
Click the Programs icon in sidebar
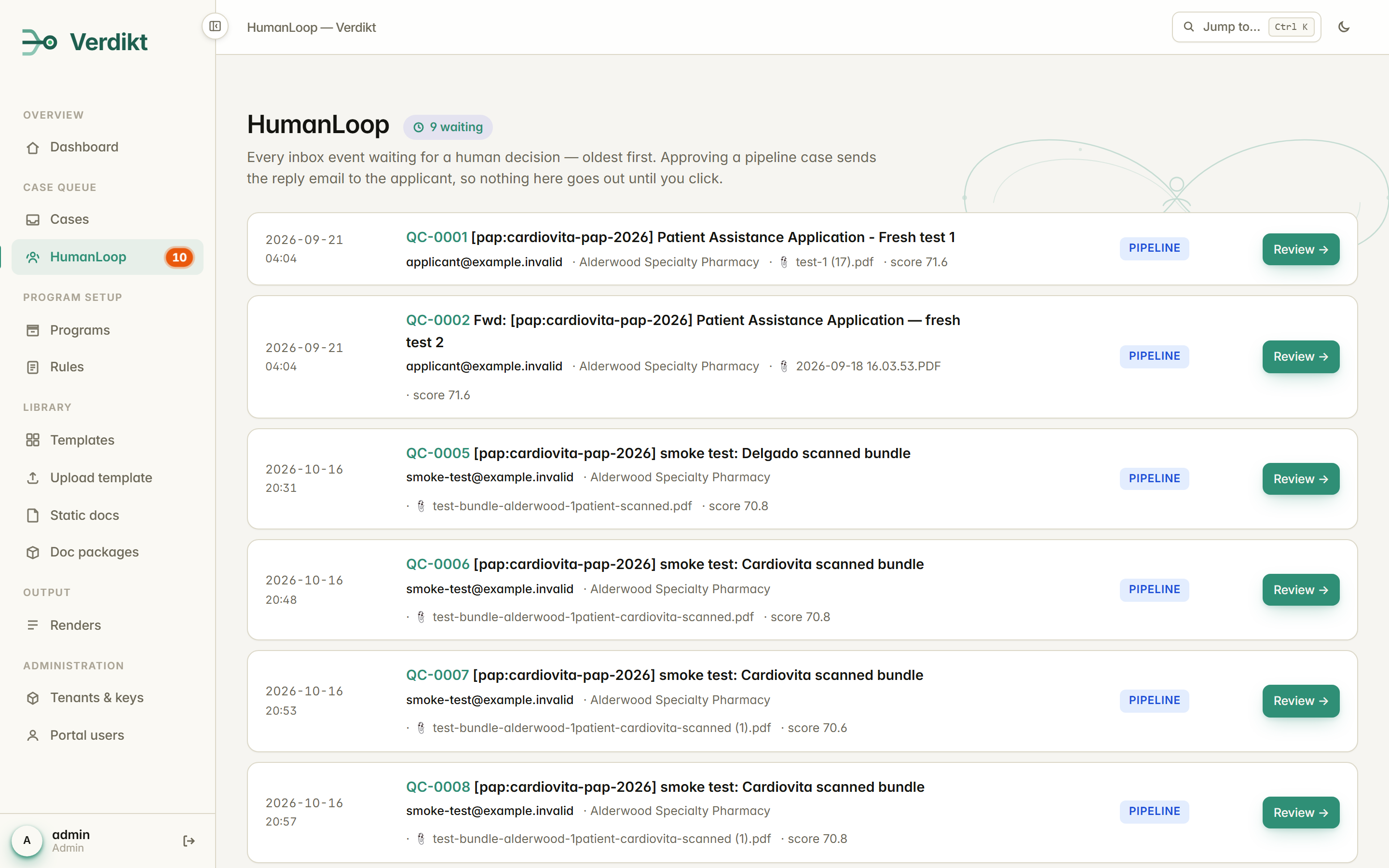pos(33,331)
